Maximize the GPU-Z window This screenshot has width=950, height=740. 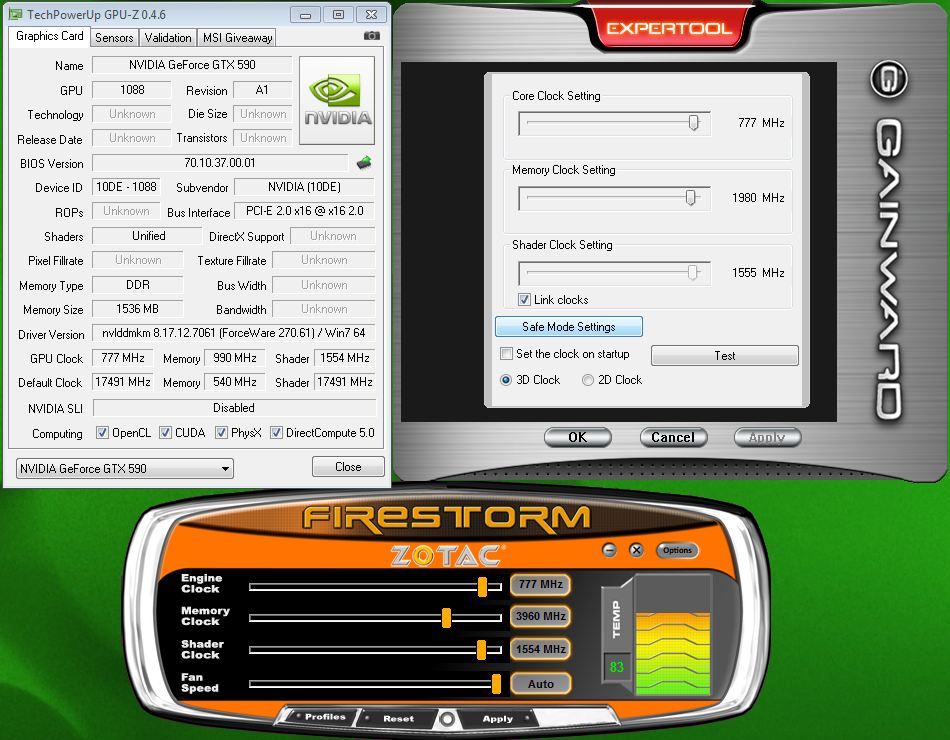click(x=338, y=15)
